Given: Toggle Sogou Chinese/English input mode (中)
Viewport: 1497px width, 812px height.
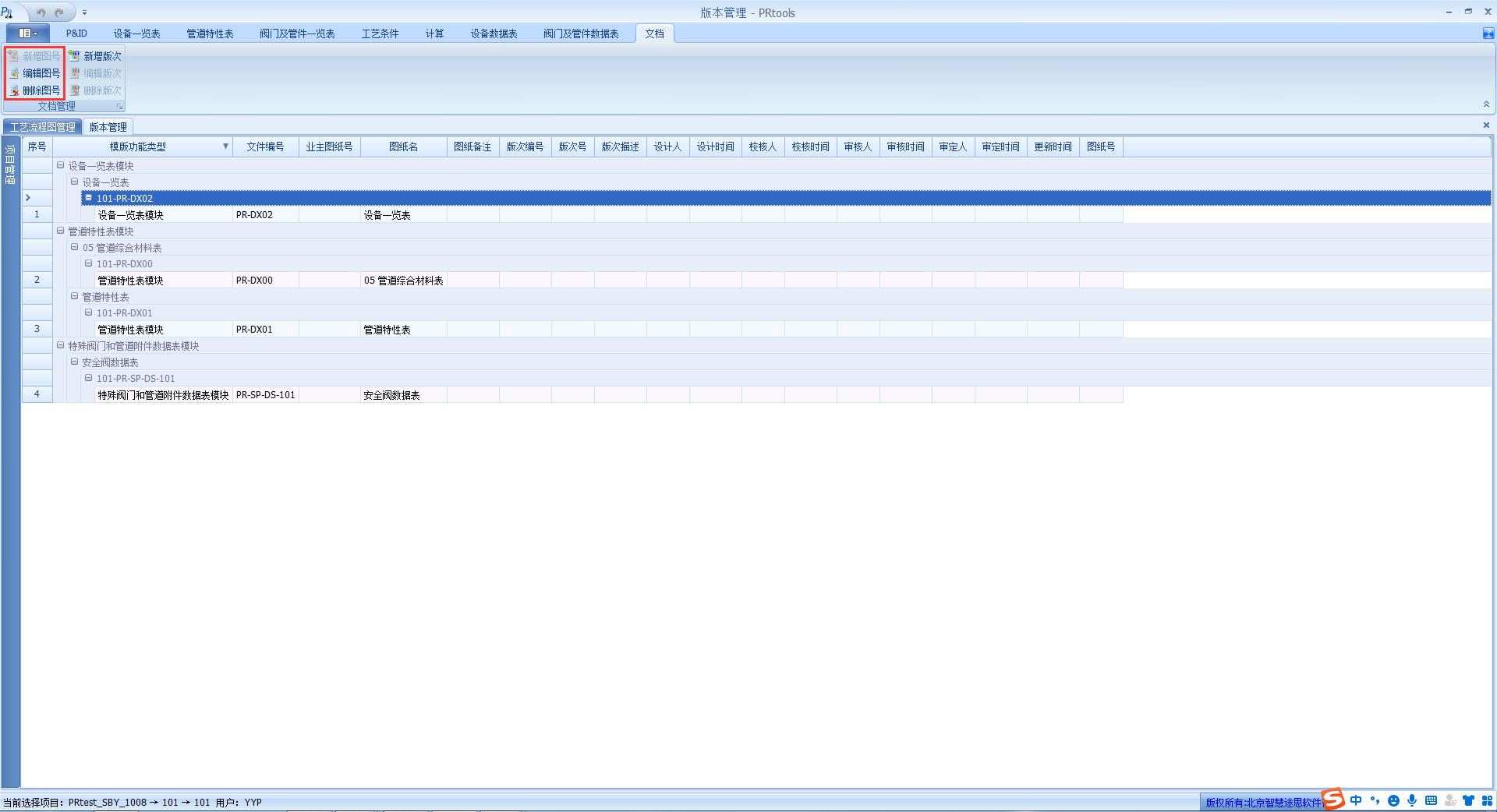Looking at the screenshot, I should coord(1356,800).
